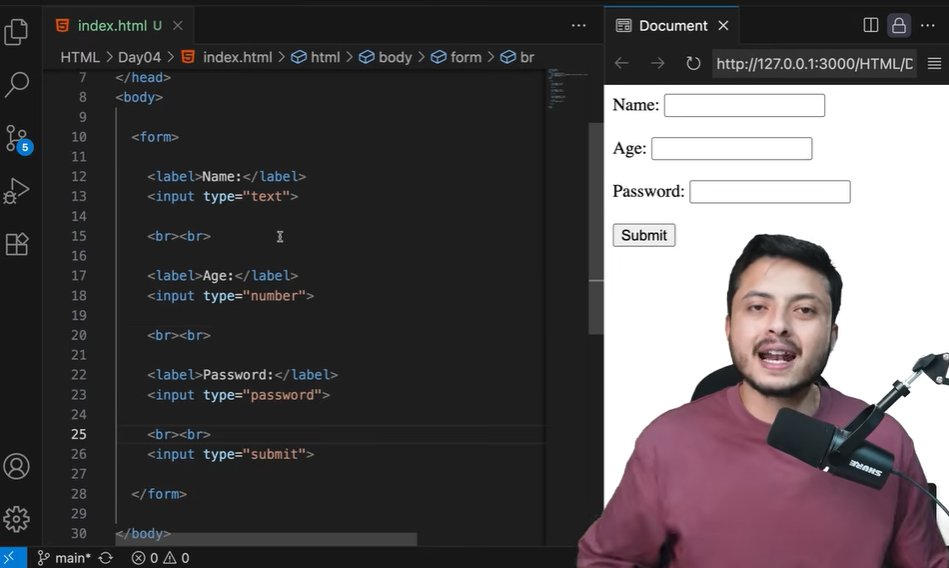This screenshot has width=949, height=568.
Task: Open the Extensions view icon
Action: click(x=17, y=244)
